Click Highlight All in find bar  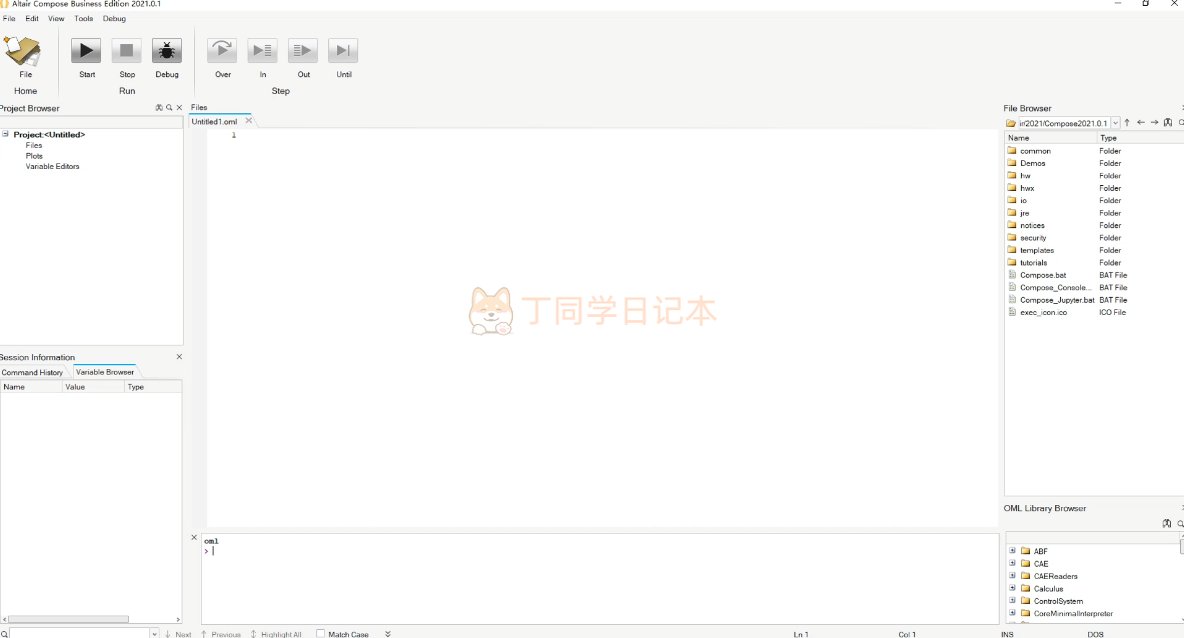click(276, 634)
